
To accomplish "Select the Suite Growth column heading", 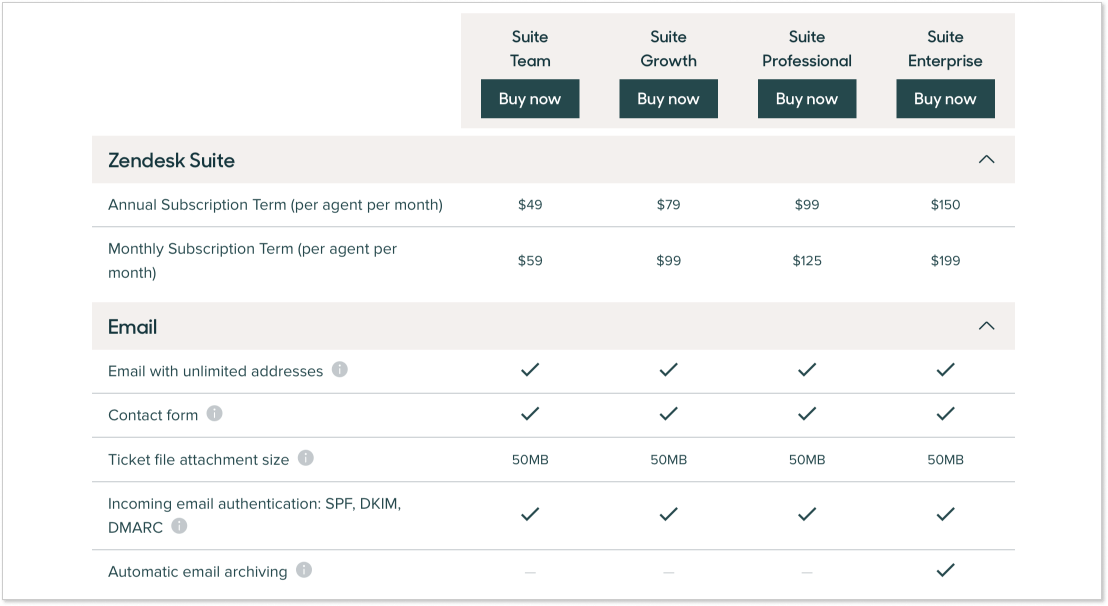I will [668, 49].
